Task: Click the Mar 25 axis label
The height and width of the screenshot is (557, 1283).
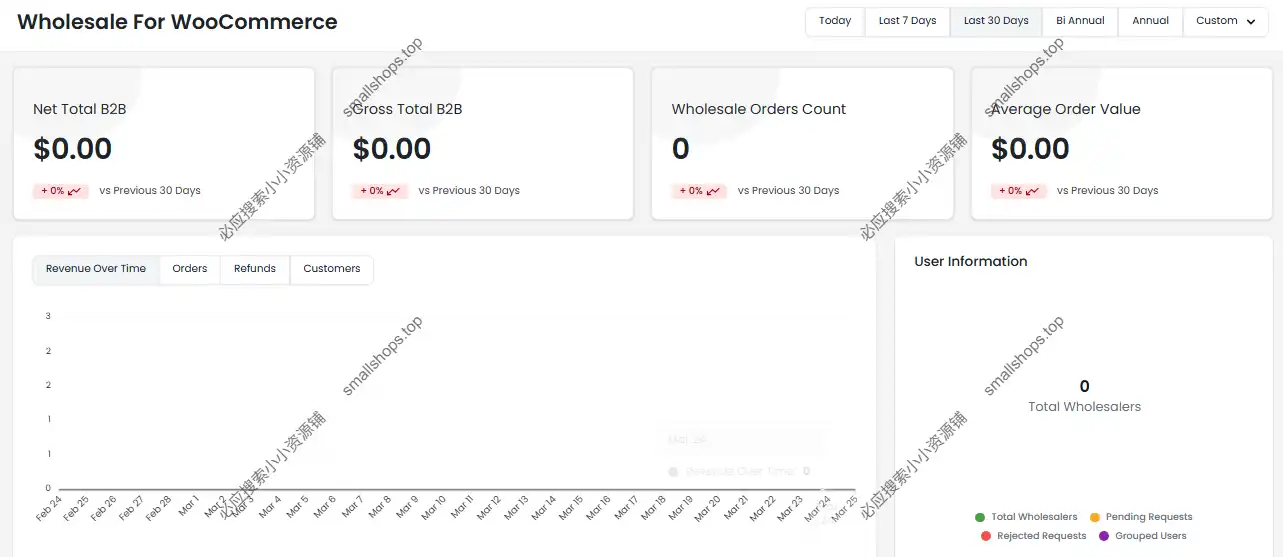Action: [x=847, y=508]
